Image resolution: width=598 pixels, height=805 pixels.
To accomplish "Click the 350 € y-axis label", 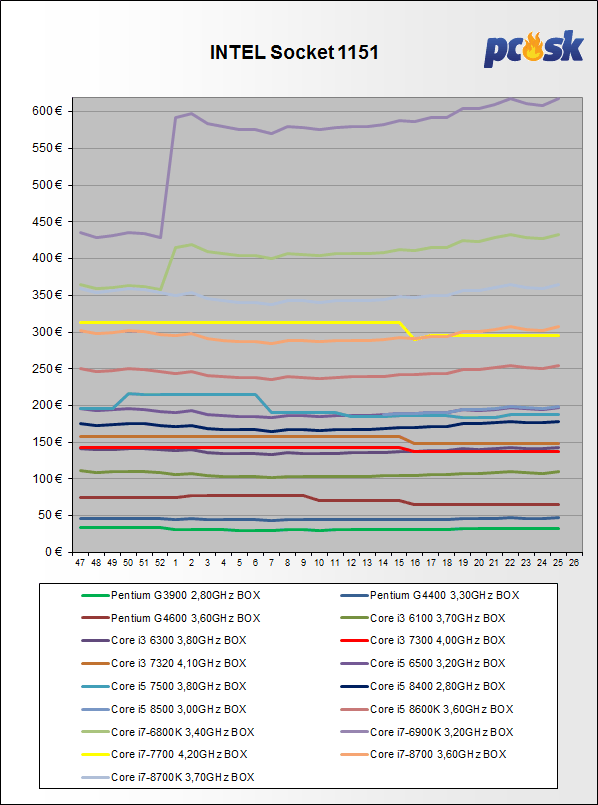I will click(47, 295).
